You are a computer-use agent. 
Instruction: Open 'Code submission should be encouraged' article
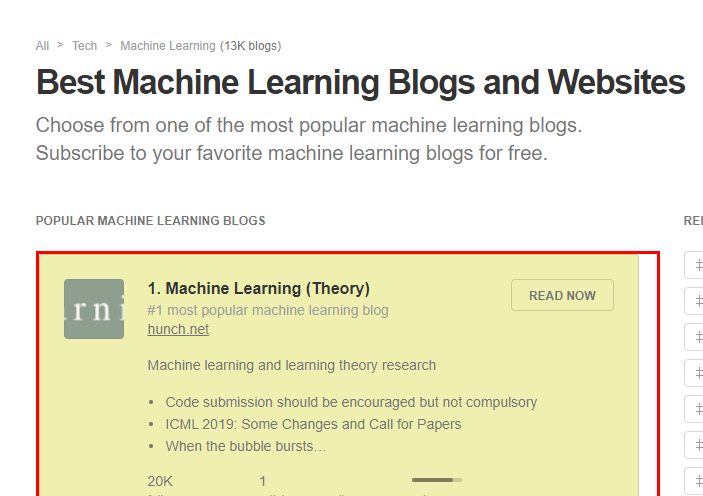[x=351, y=402]
